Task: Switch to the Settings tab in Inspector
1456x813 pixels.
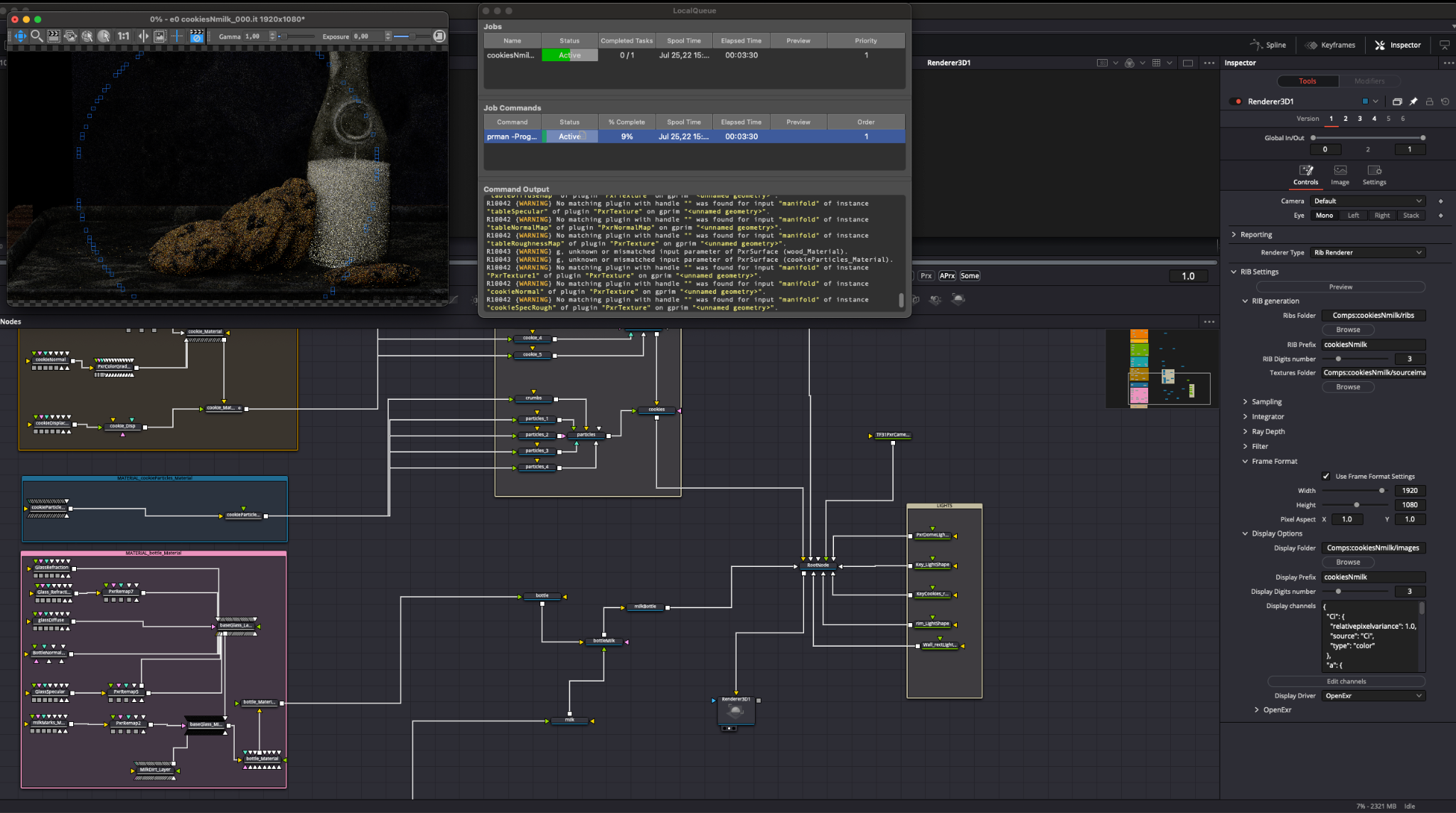Action: click(x=1374, y=175)
